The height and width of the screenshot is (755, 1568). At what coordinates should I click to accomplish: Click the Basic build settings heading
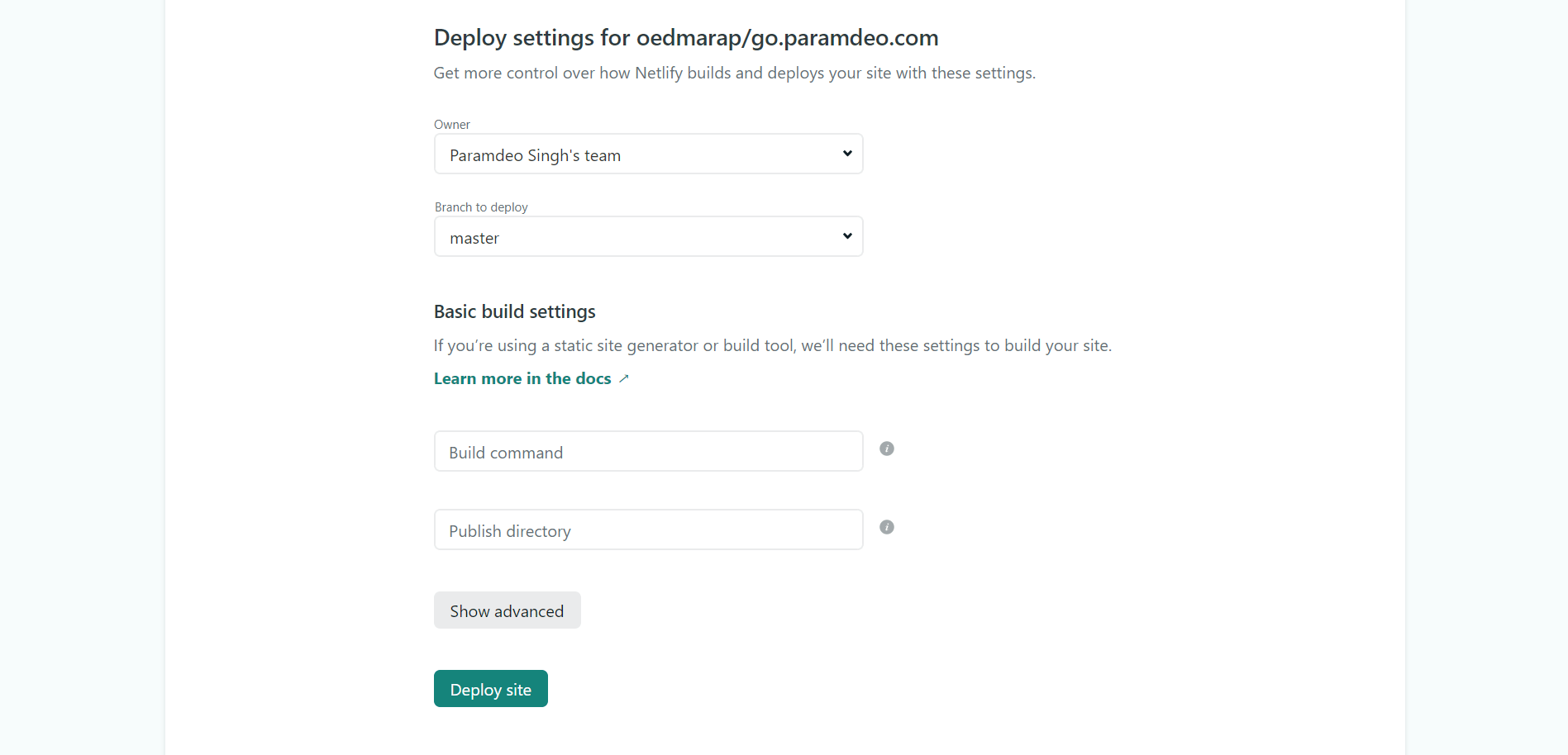pos(514,311)
